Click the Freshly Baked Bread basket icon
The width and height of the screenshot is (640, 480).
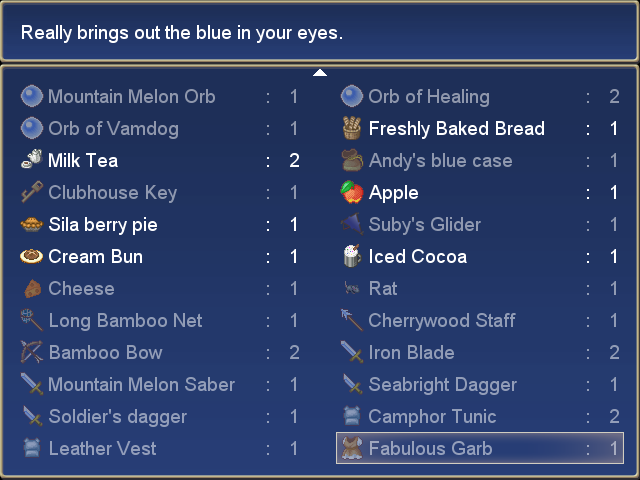coord(351,128)
